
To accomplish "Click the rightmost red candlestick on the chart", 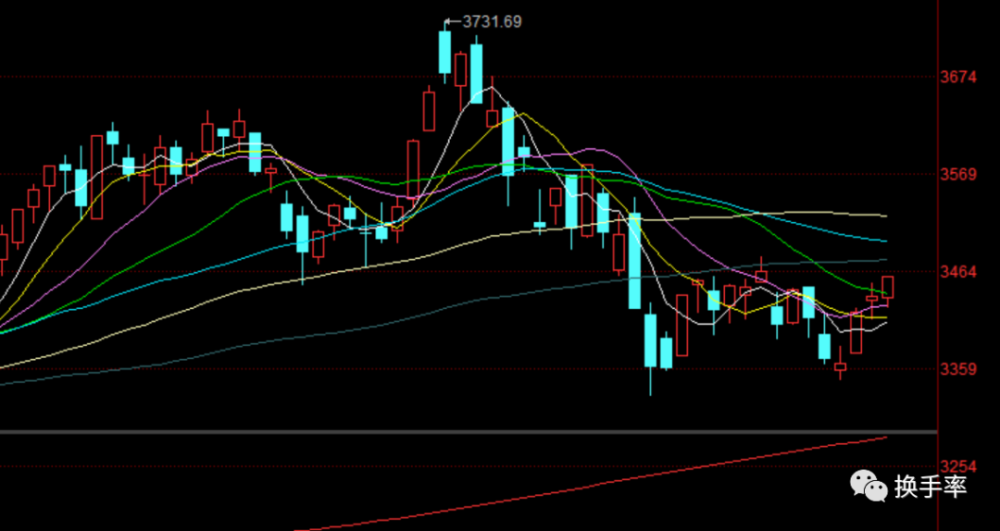I will [x=888, y=287].
